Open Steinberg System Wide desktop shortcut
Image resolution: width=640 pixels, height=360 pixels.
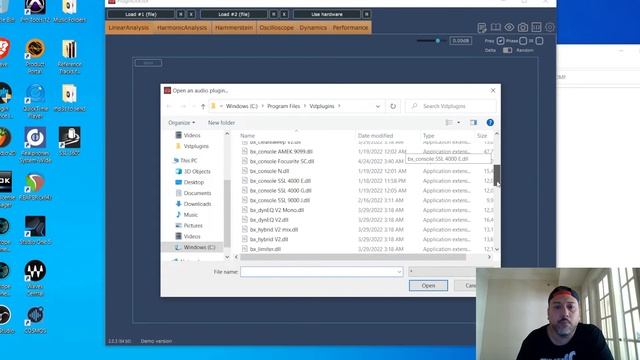(35, 145)
